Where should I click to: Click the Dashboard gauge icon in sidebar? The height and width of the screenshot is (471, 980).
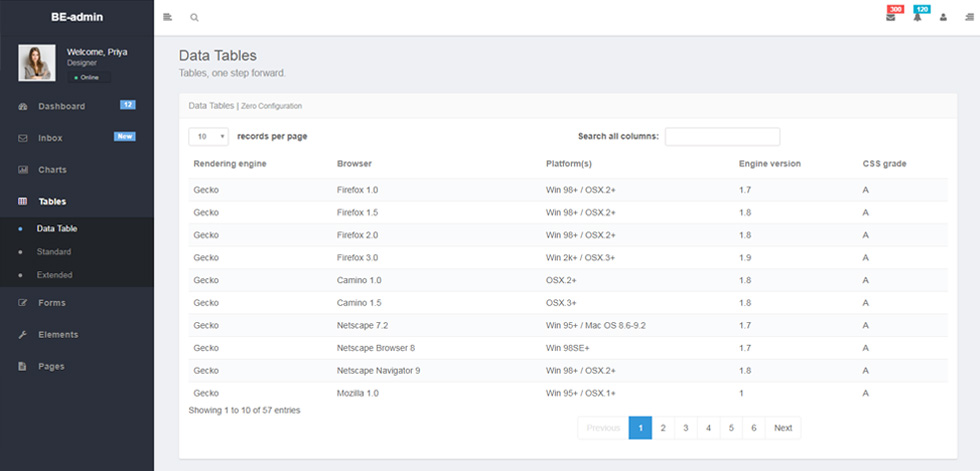pyautogui.click(x=23, y=106)
